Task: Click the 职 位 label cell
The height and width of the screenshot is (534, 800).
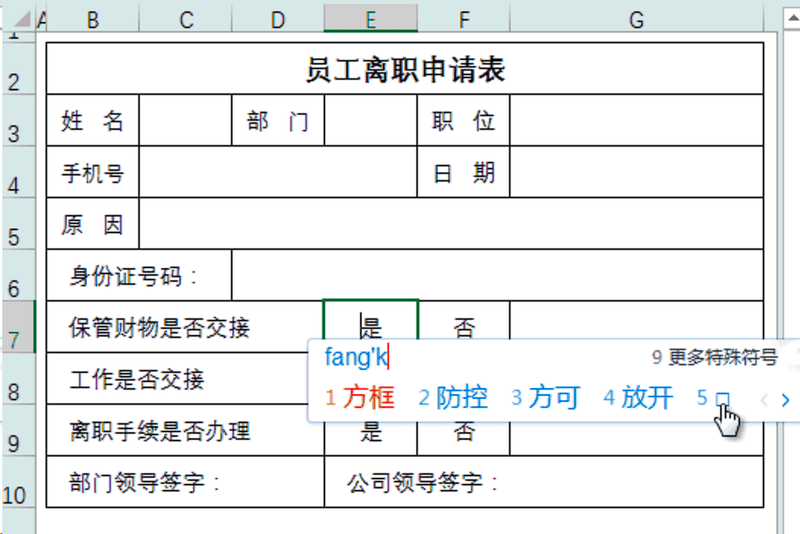Action: [463, 120]
